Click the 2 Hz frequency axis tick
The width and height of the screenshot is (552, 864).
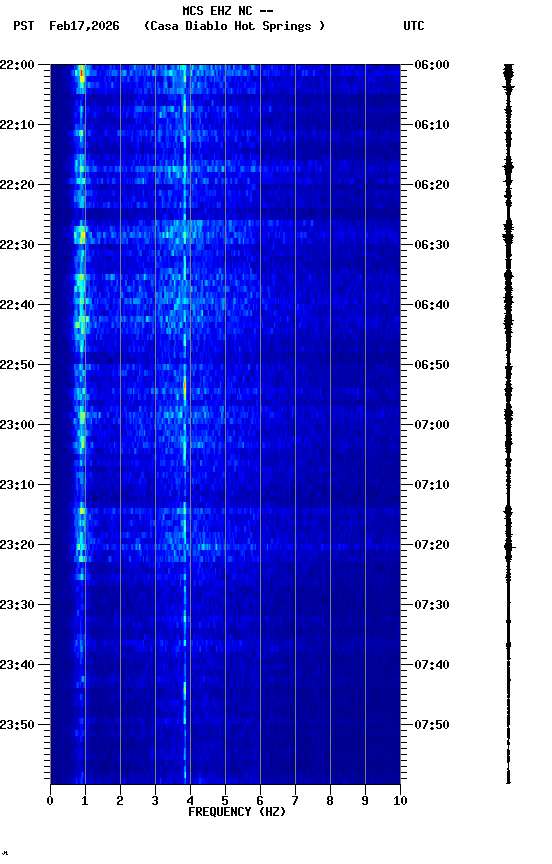120,801
